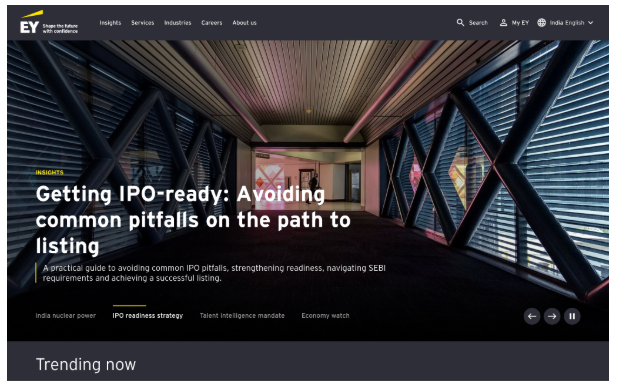Open the Services menu
The height and width of the screenshot is (392, 629).
[142, 23]
